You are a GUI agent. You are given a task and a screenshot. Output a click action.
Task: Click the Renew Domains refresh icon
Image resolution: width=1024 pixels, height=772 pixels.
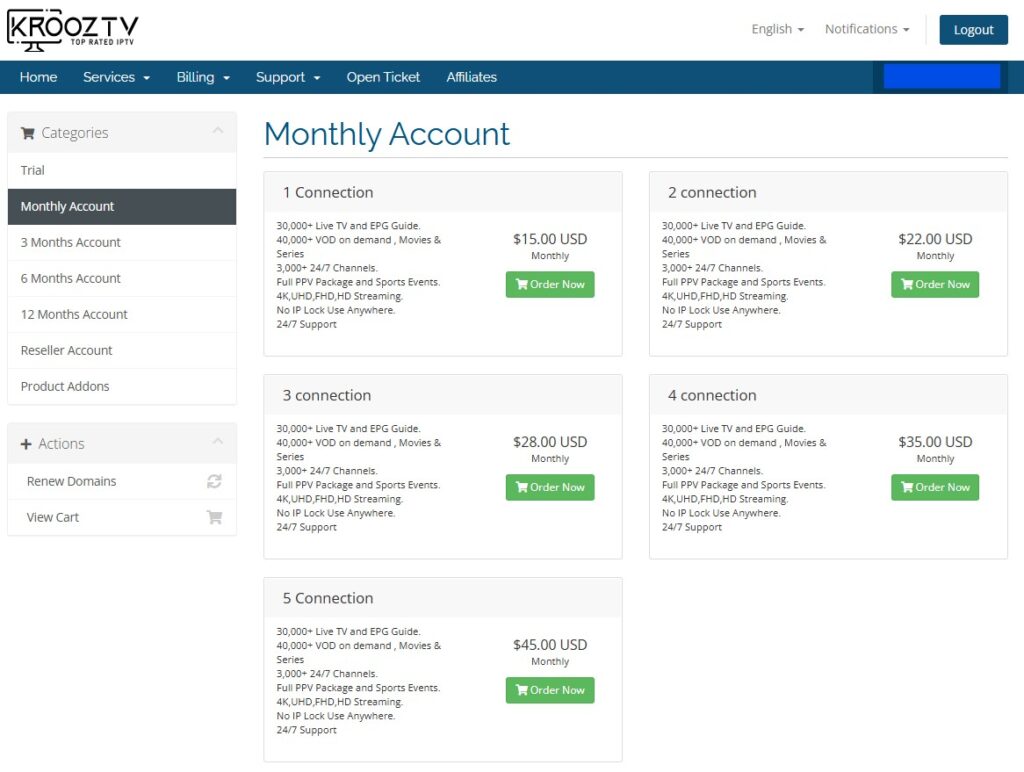214,481
